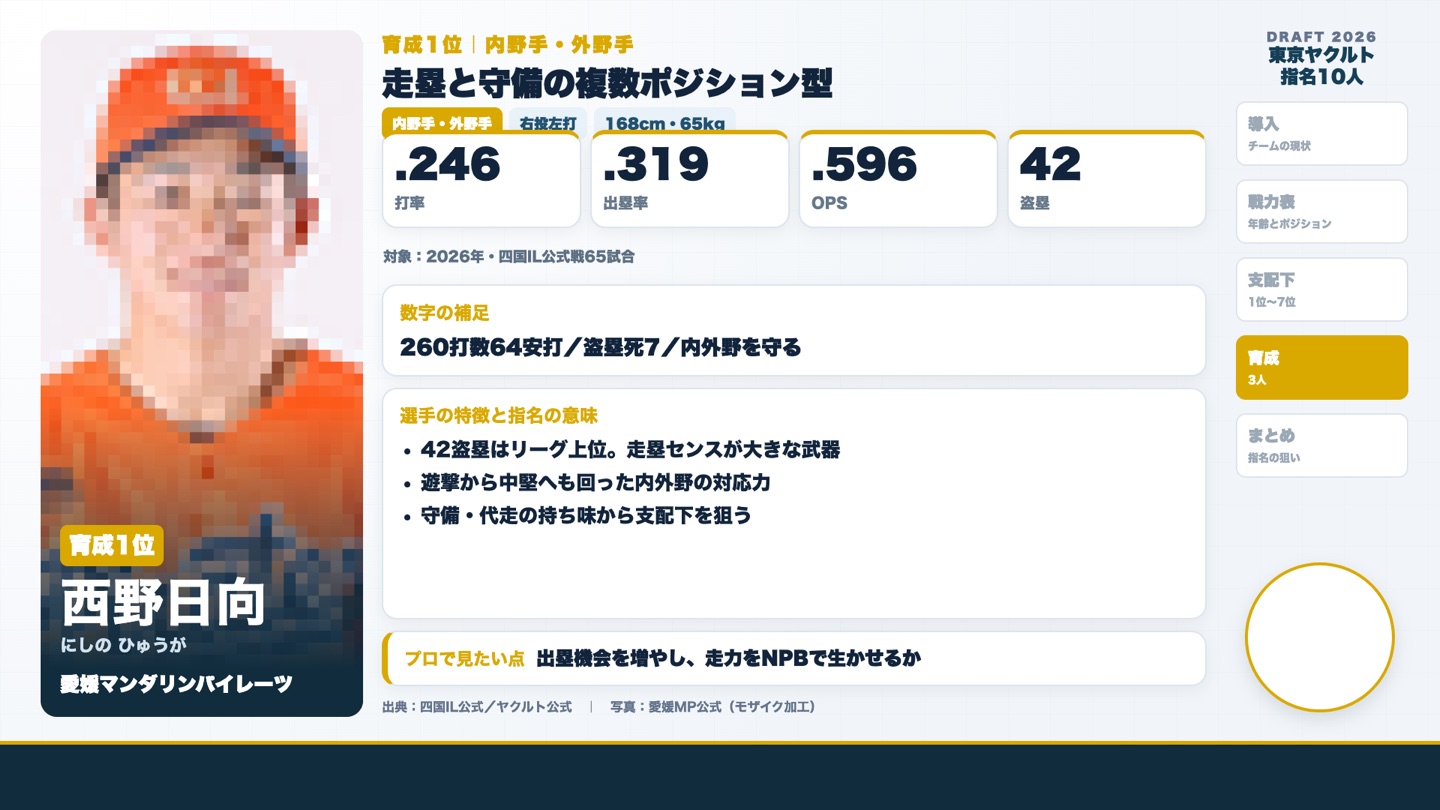The width and height of the screenshot is (1440, 810).
Task: Click the 右投左打 tag
Action: (x=548, y=123)
